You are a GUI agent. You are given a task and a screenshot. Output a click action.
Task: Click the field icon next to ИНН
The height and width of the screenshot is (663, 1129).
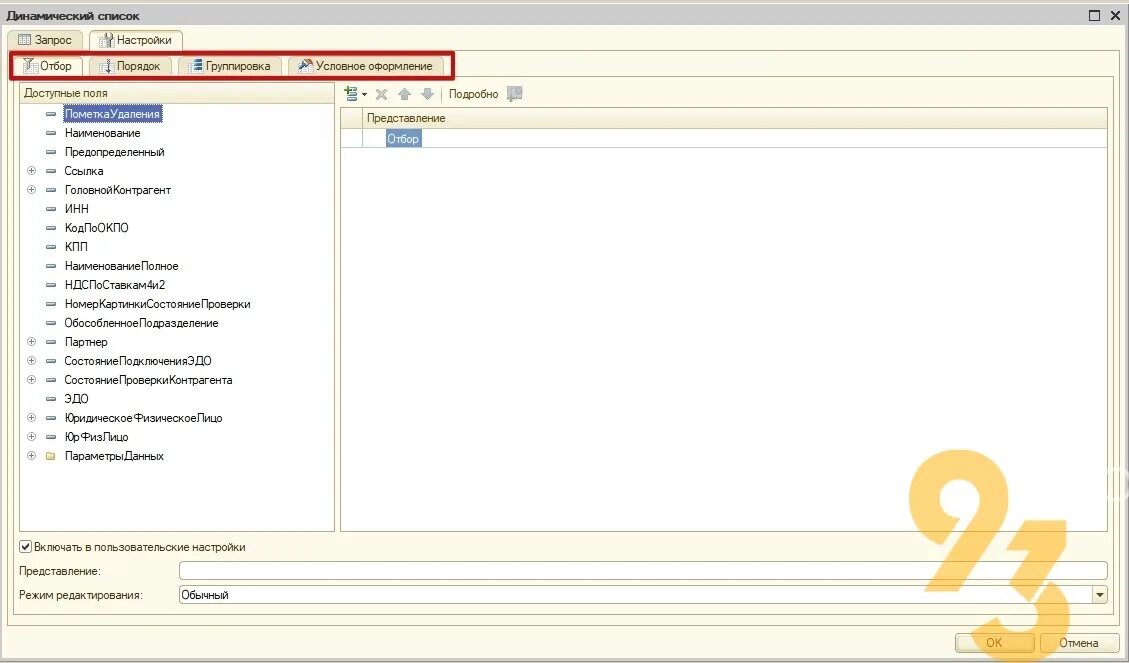click(50, 209)
